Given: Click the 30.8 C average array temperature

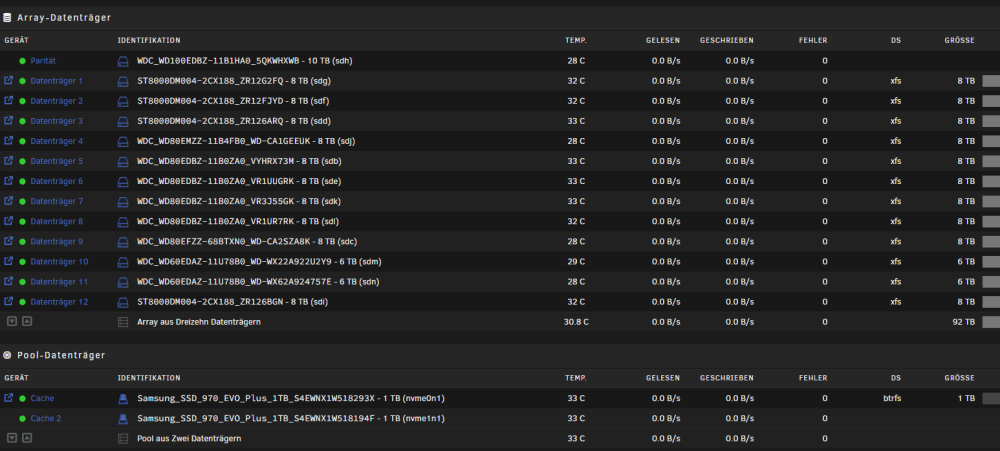Looking at the screenshot, I should tap(576, 322).
